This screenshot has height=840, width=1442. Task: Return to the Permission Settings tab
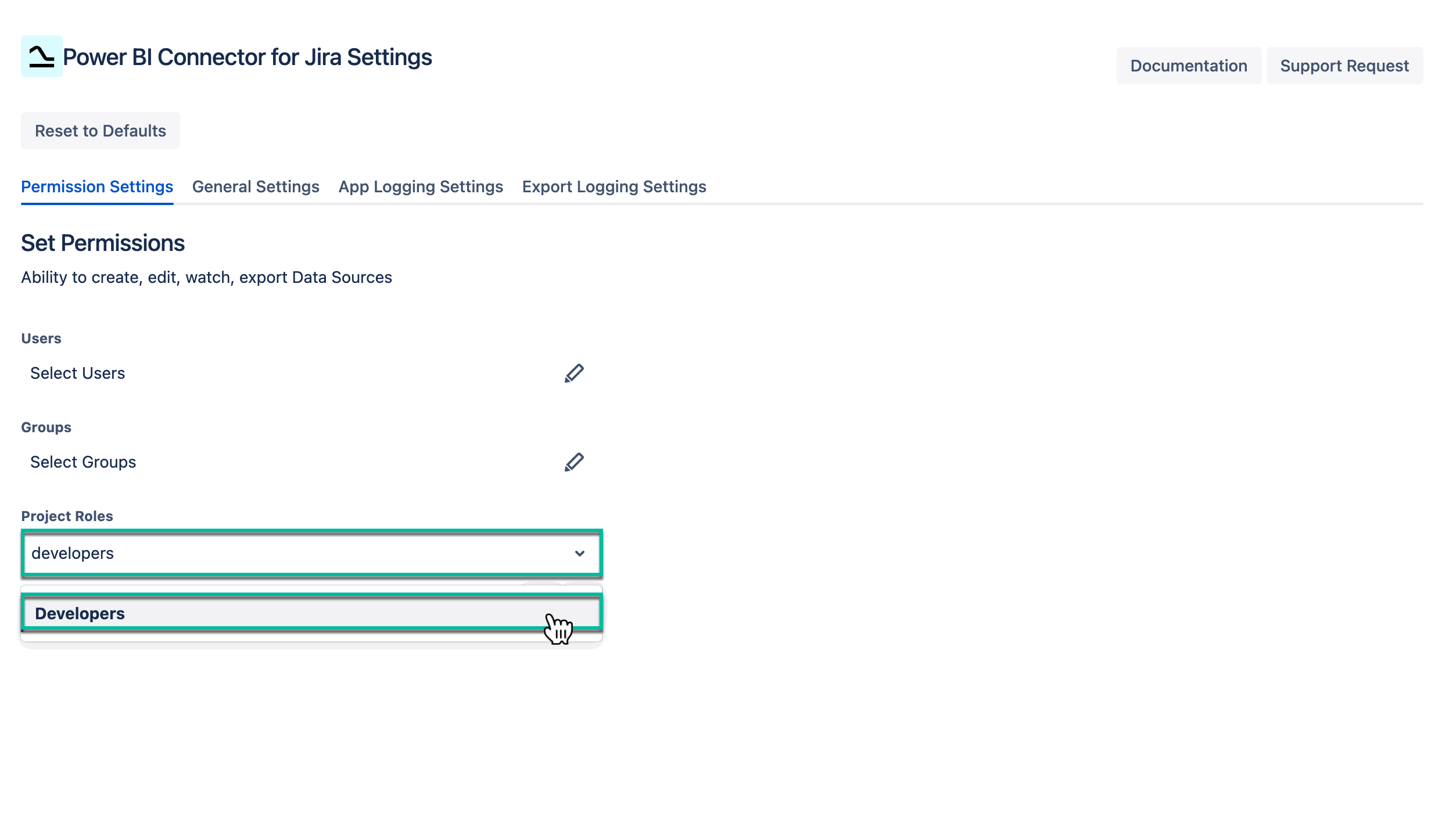pos(96,186)
